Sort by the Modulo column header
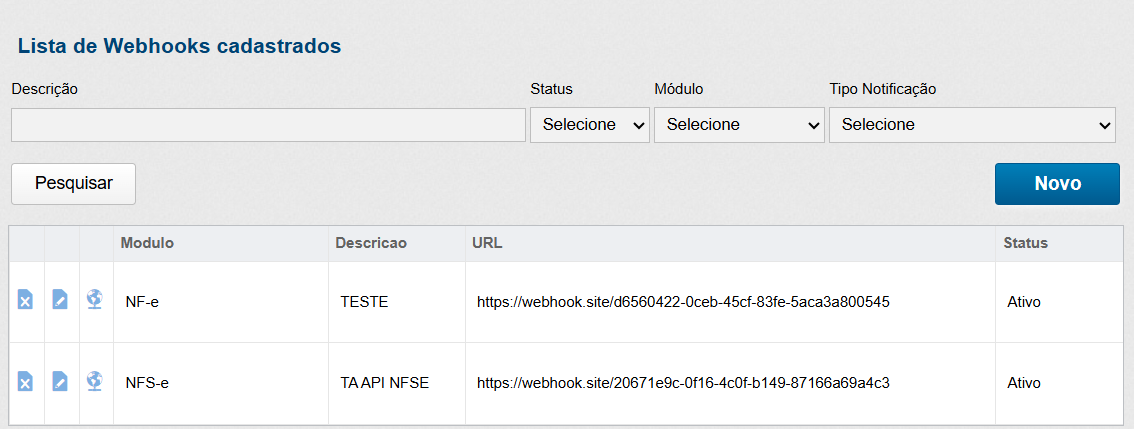 pos(147,243)
